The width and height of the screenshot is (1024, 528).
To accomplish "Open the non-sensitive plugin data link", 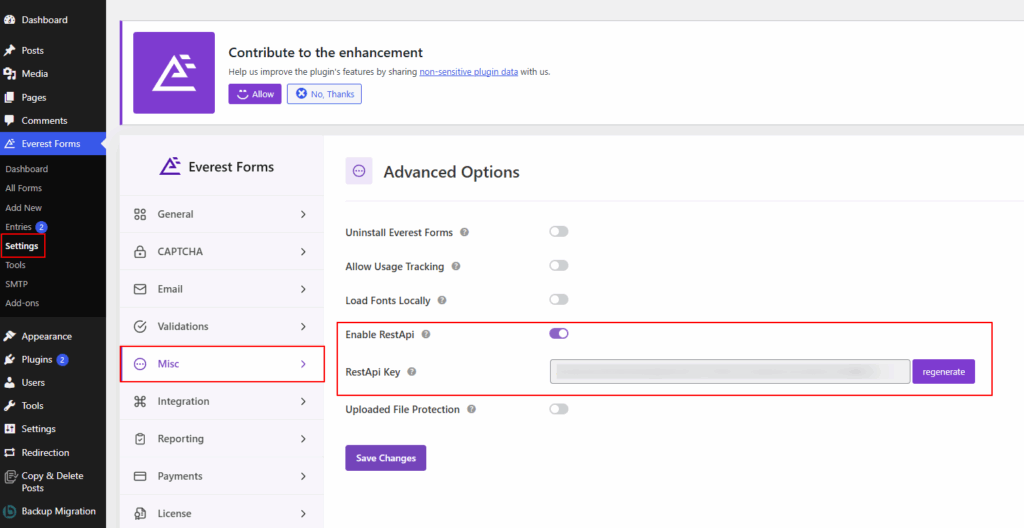I will pyautogui.click(x=468, y=72).
